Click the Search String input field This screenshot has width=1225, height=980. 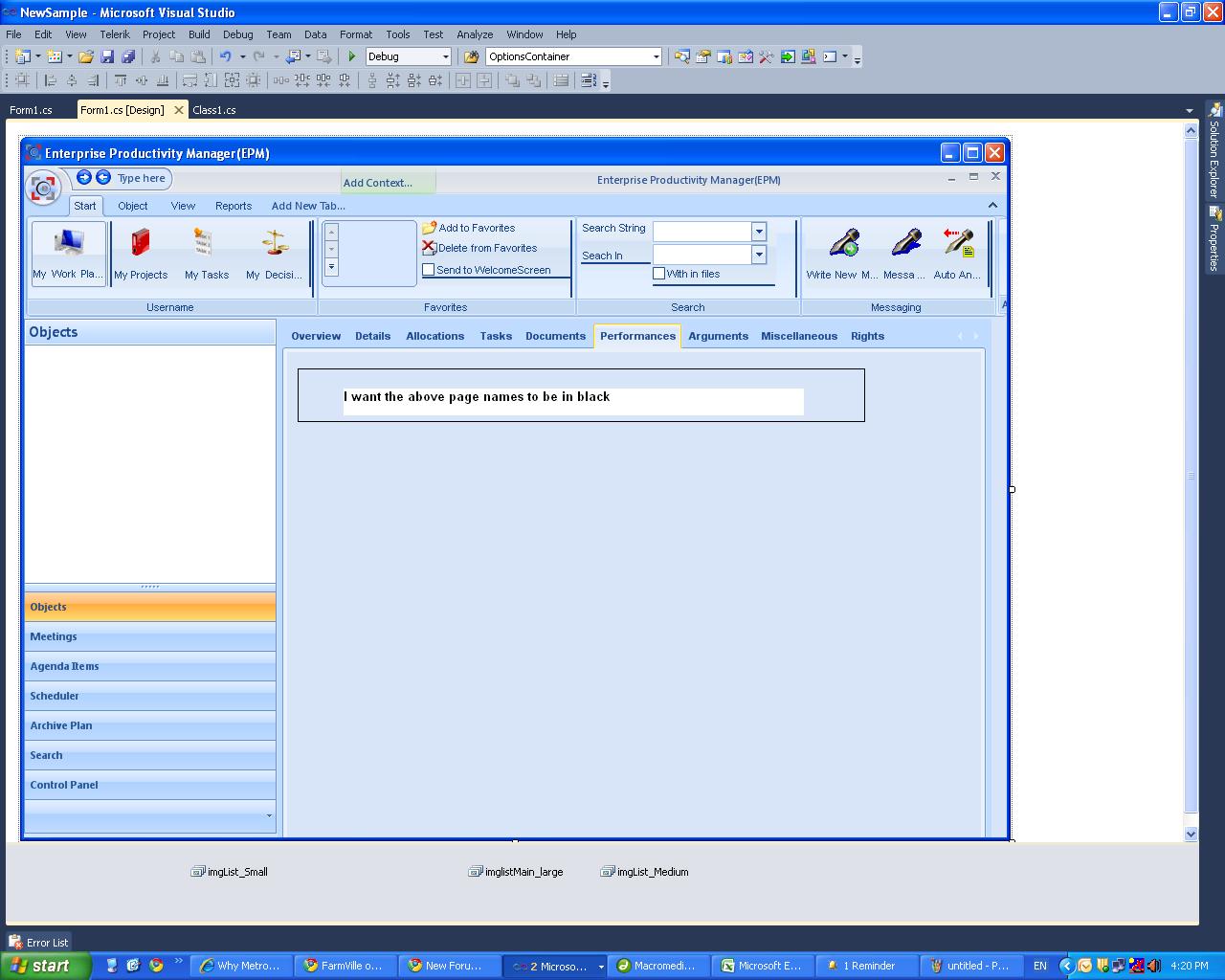[x=702, y=231]
